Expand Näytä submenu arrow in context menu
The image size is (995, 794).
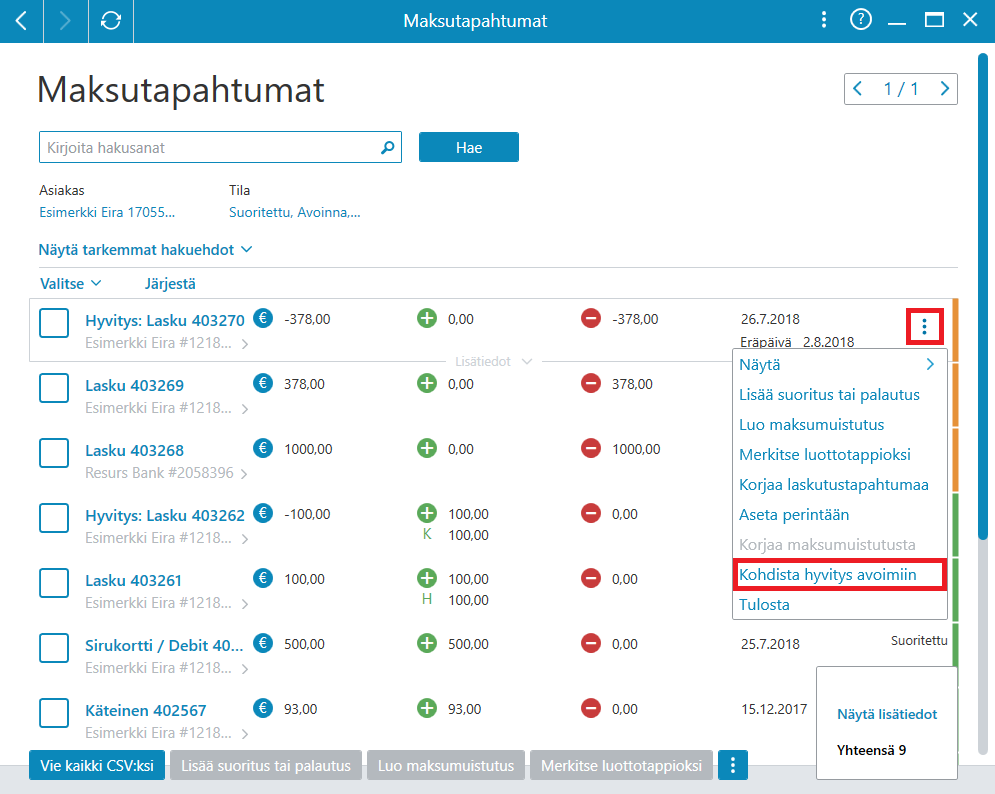pos(930,364)
